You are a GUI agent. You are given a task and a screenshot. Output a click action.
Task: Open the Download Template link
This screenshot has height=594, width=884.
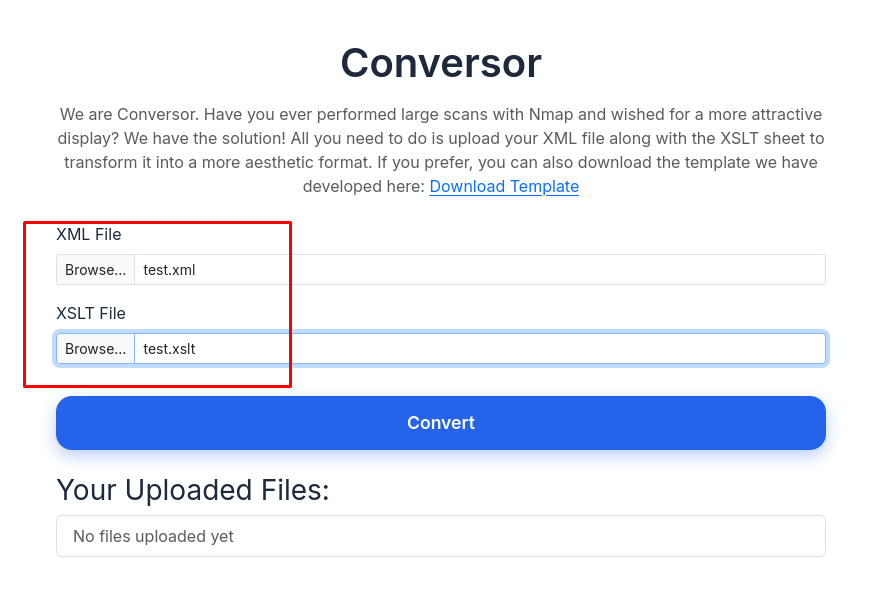click(504, 186)
